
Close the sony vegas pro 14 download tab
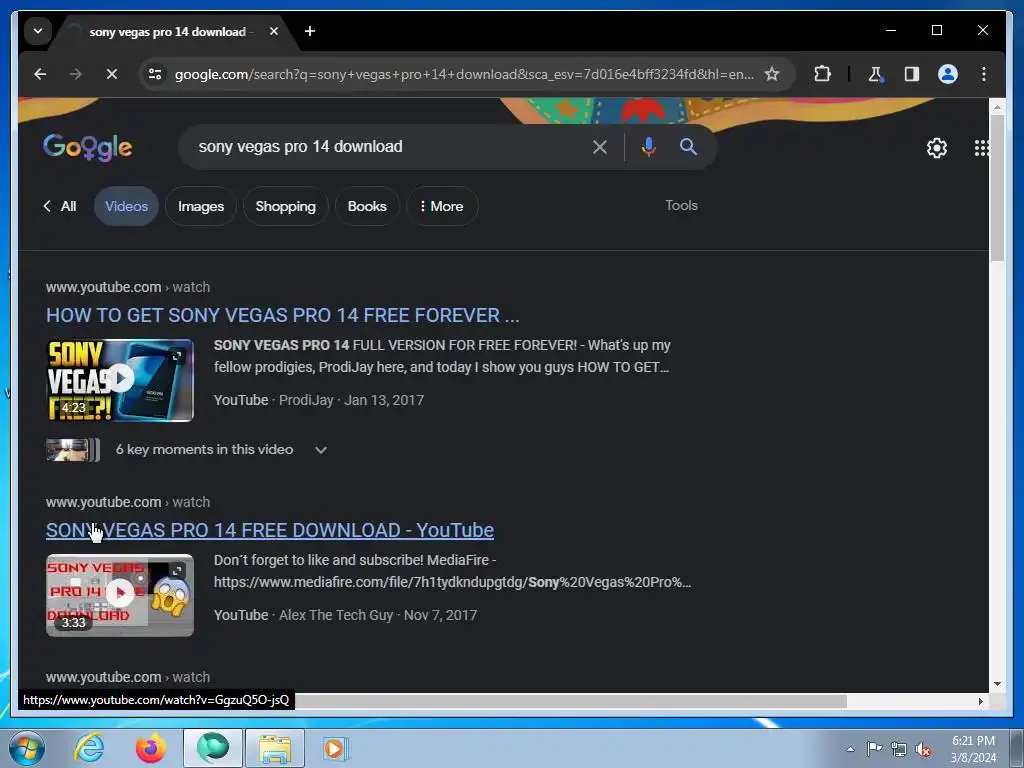[274, 31]
